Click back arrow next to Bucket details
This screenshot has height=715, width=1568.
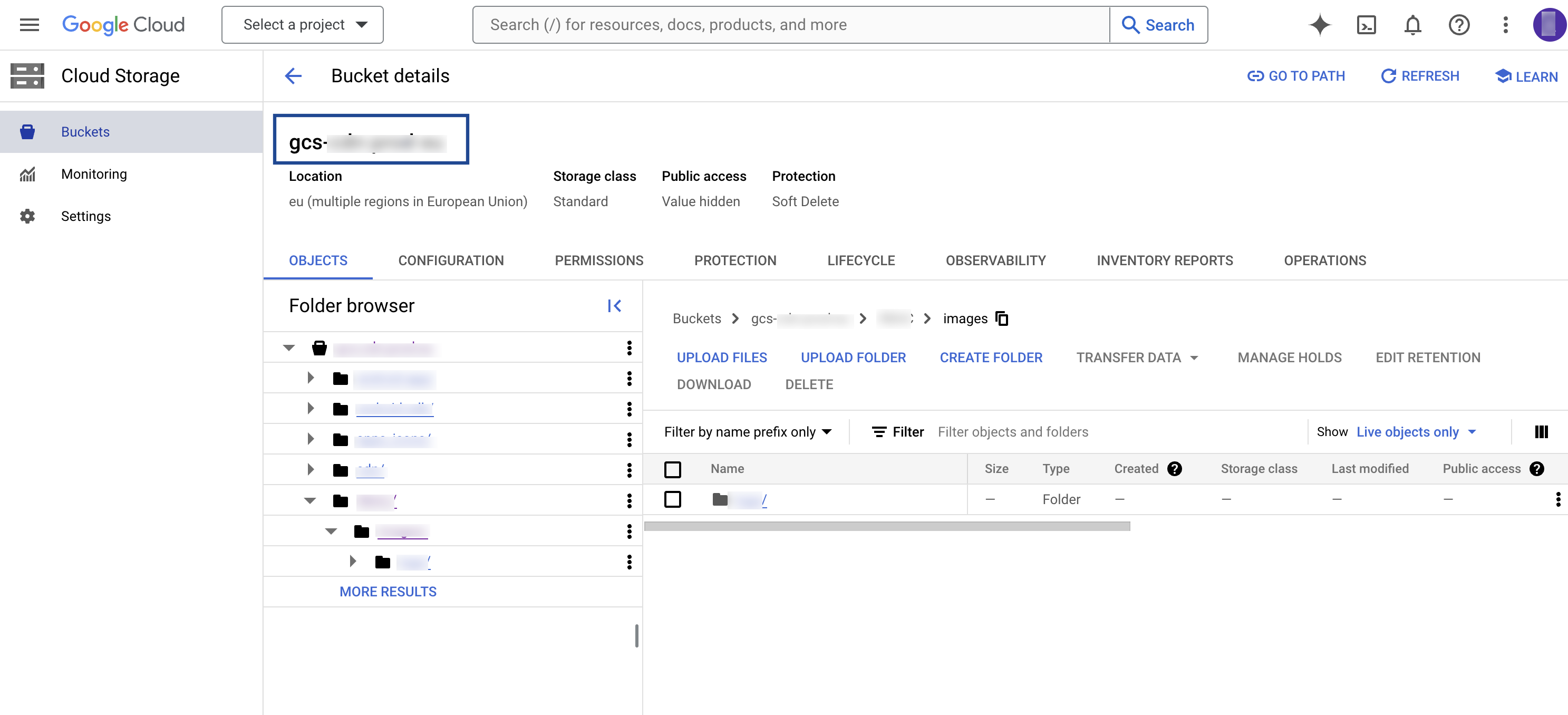point(293,76)
